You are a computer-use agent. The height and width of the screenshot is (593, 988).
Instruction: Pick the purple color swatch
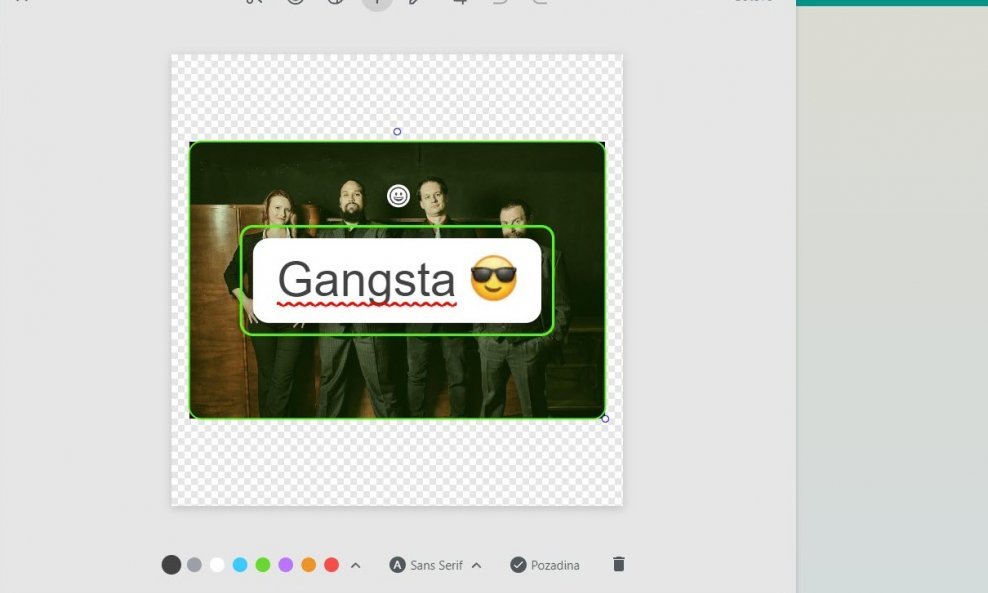pos(285,565)
